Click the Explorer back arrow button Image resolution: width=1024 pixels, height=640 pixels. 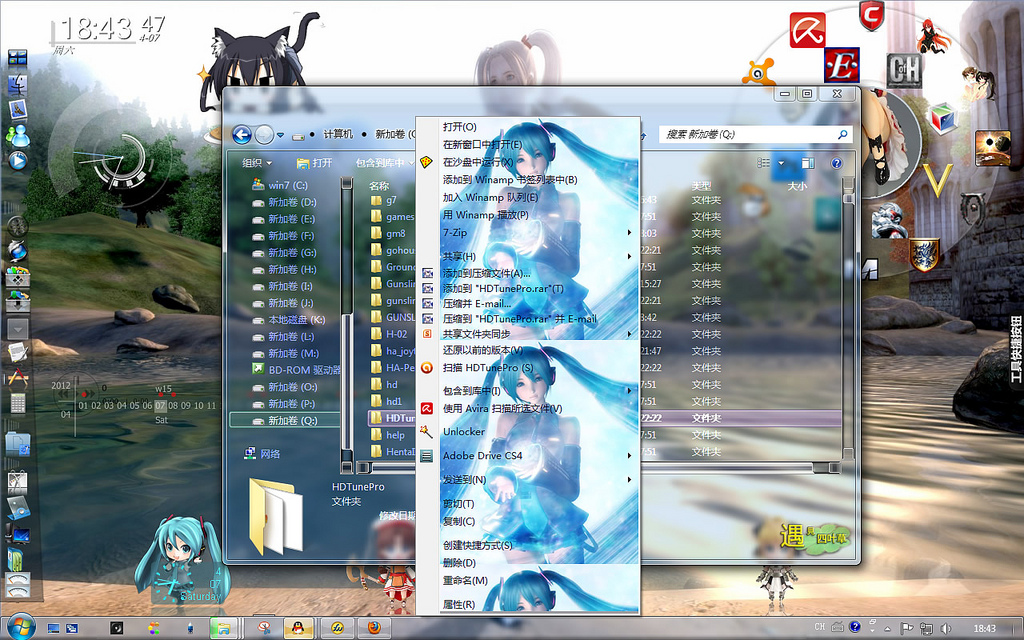click(242, 135)
